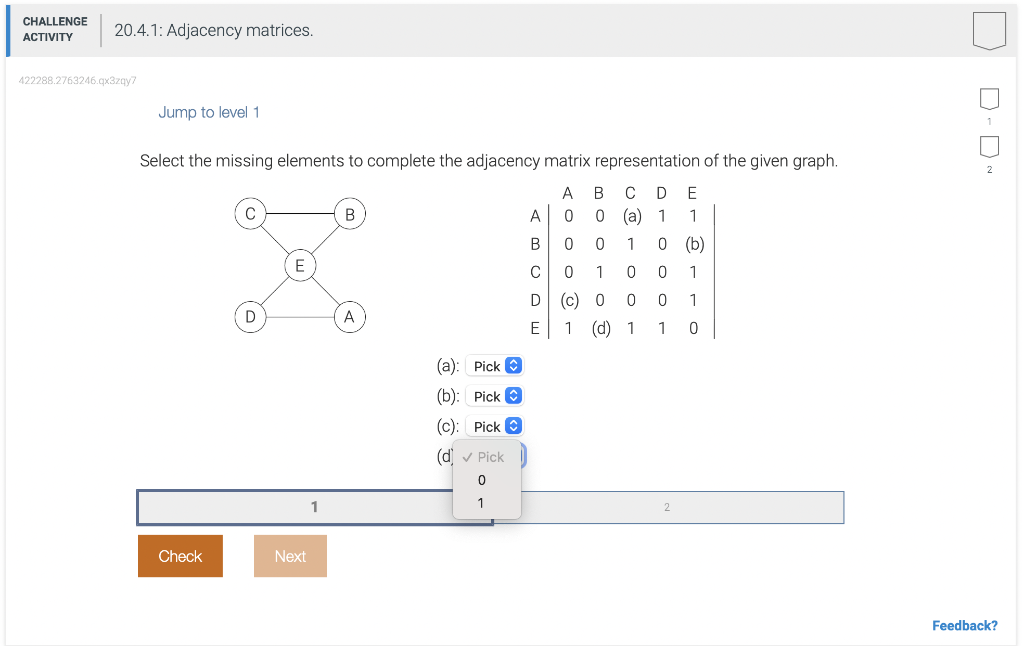Open the Pick dropdown for answer (b)
Image resolution: width=1024 pixels, height=646 pixels.
point(494,395)
